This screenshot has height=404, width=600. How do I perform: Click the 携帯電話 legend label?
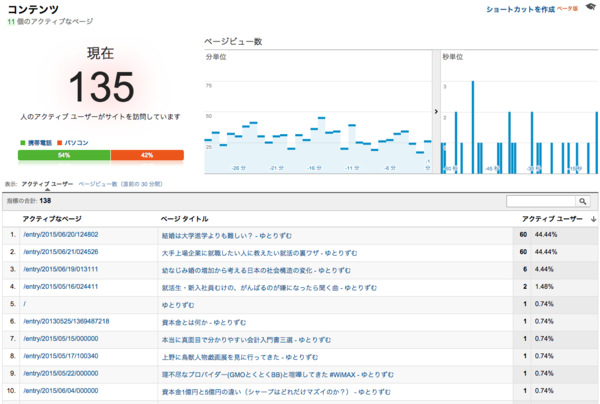pos(39,143)
